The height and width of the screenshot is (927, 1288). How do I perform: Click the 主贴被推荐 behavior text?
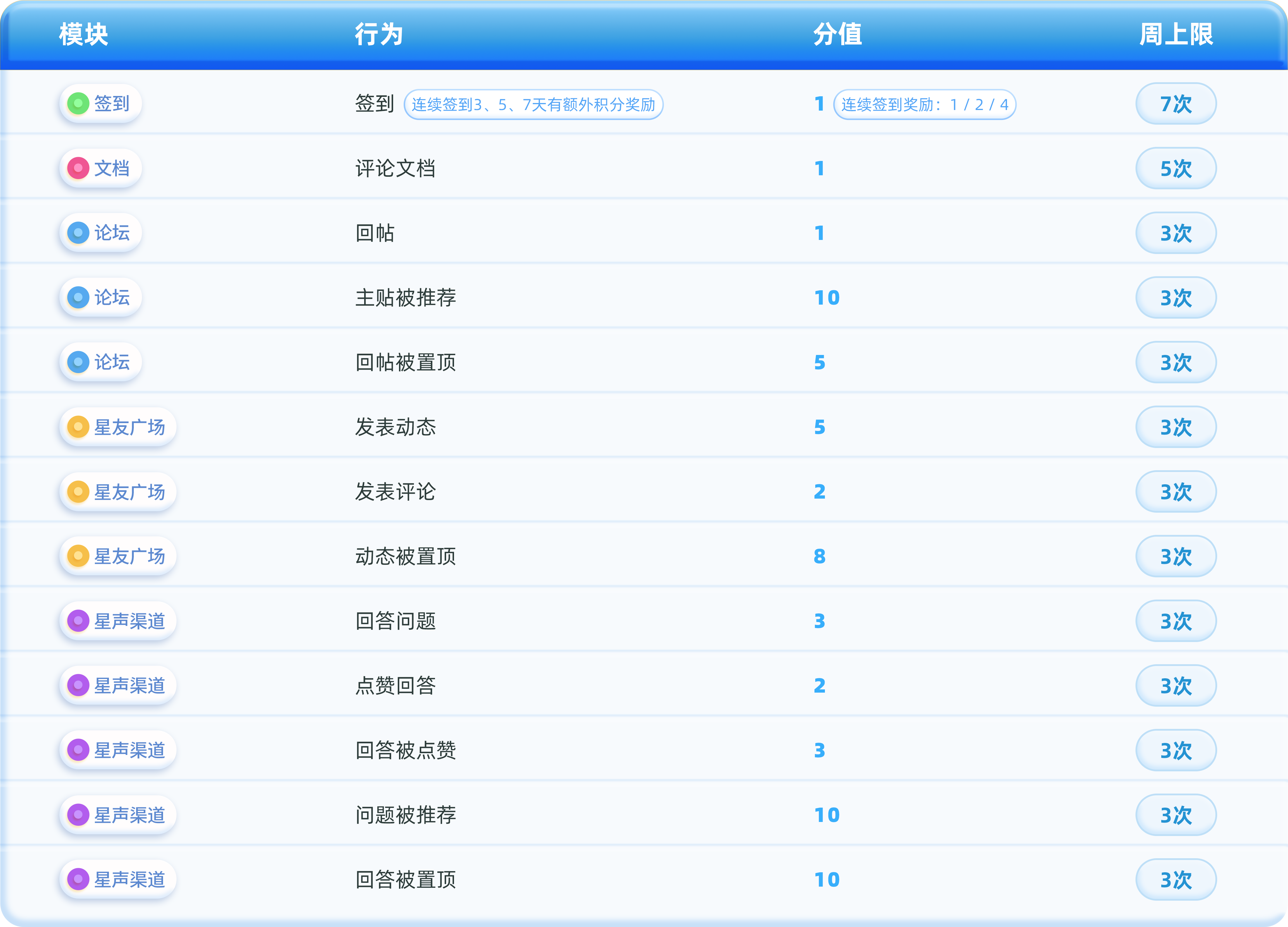[405, 298]
